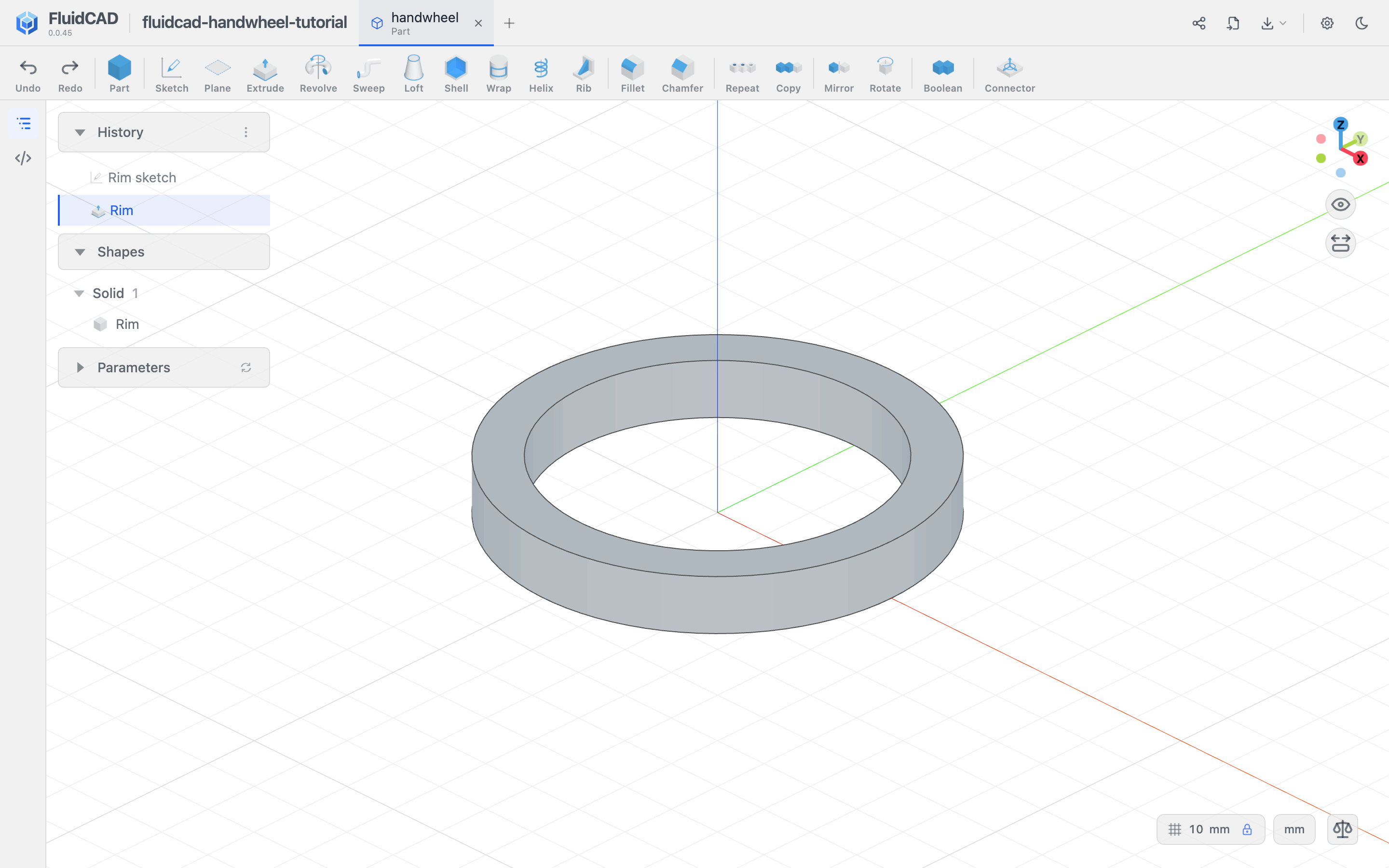
Task: Toggle visibility with the eye icon
Action: (x=1340, y=204)
